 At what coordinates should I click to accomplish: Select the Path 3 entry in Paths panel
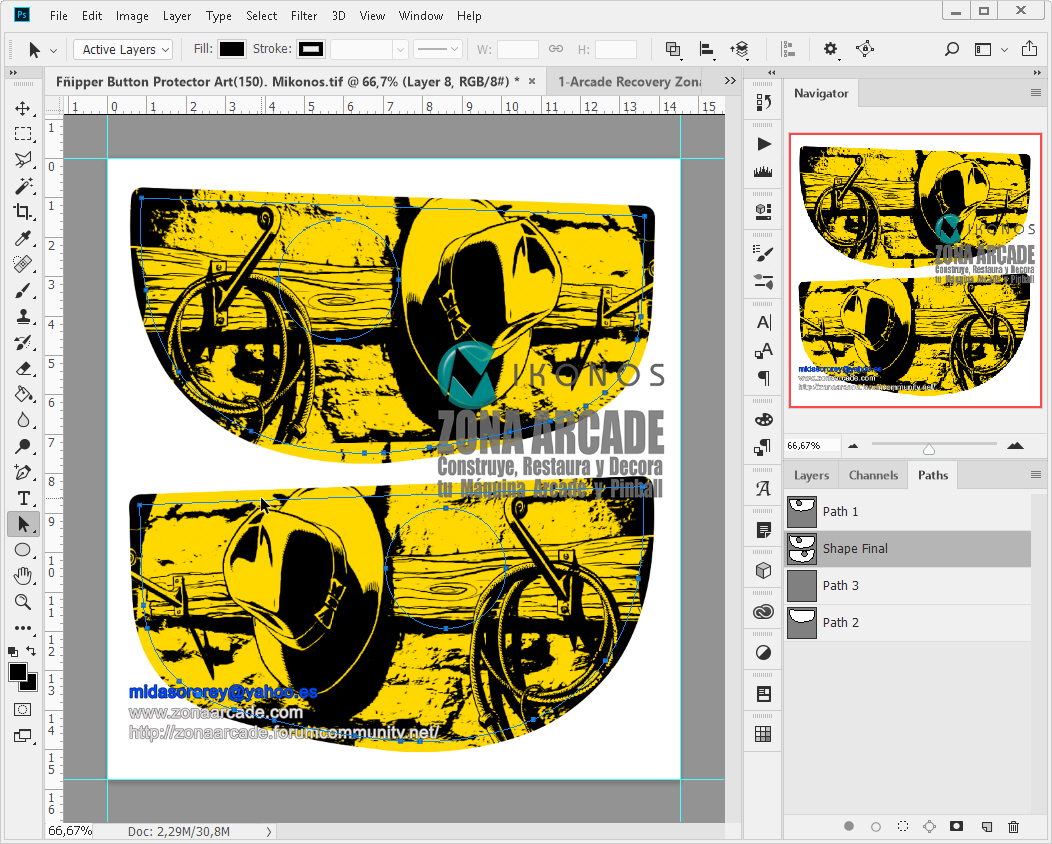click(x=840, y=585)
